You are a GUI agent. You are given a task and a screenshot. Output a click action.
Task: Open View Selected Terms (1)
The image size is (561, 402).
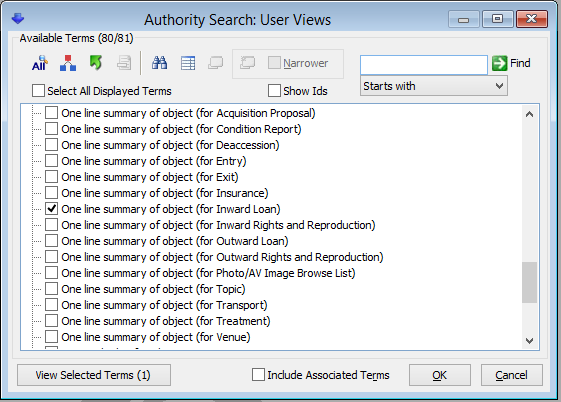94,375
